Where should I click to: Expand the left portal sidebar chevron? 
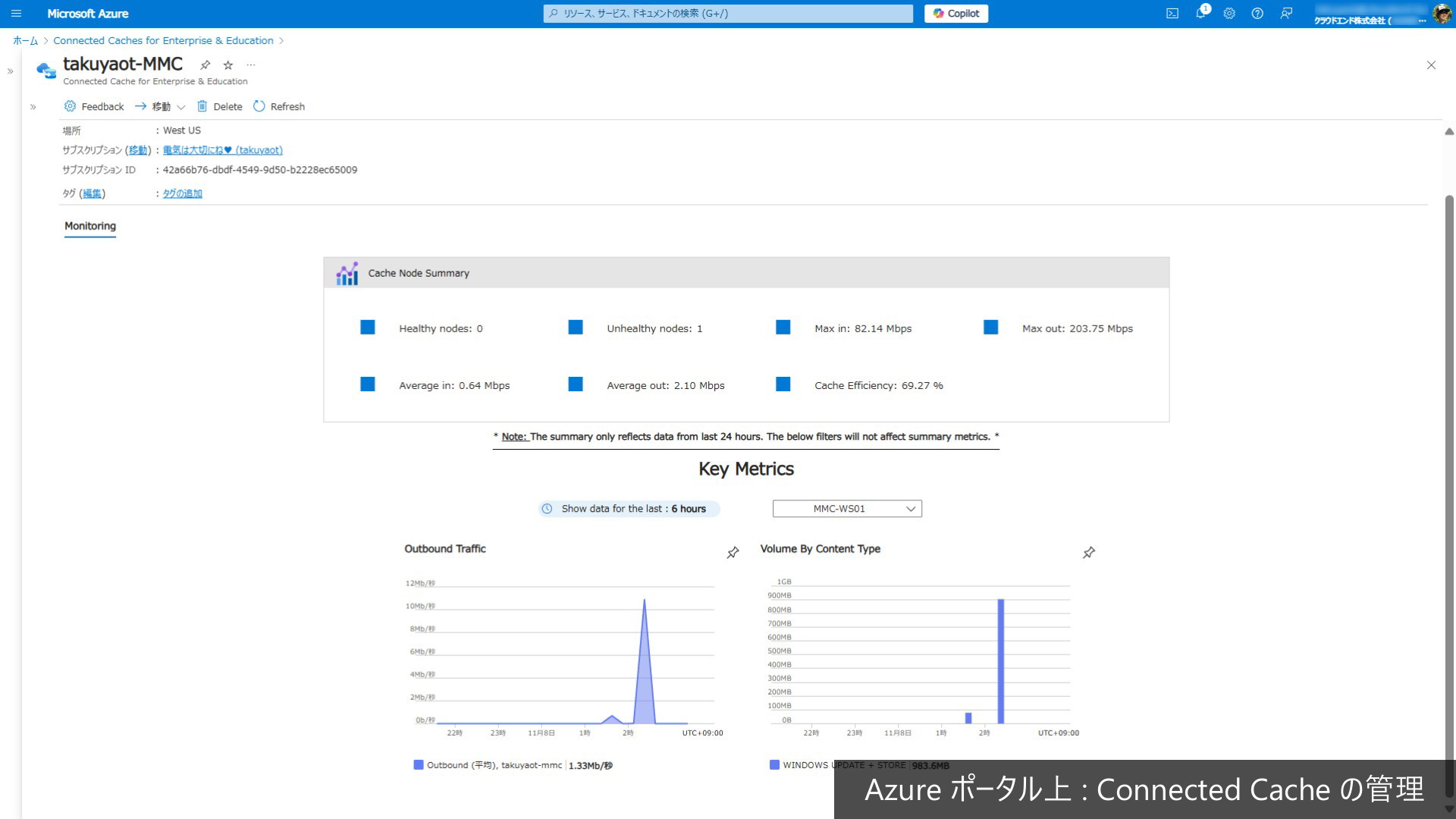click(11, 71)
